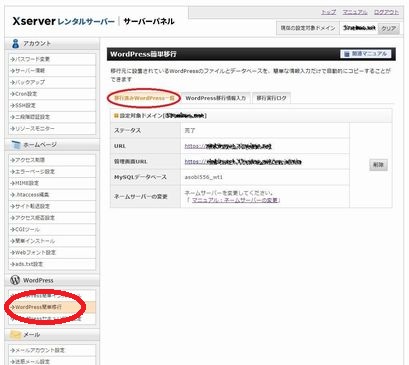This screenshot has width=409, height=365.
Task: Open サイト転送設定 in the sidebar
Action: click(x=52, y=206)
